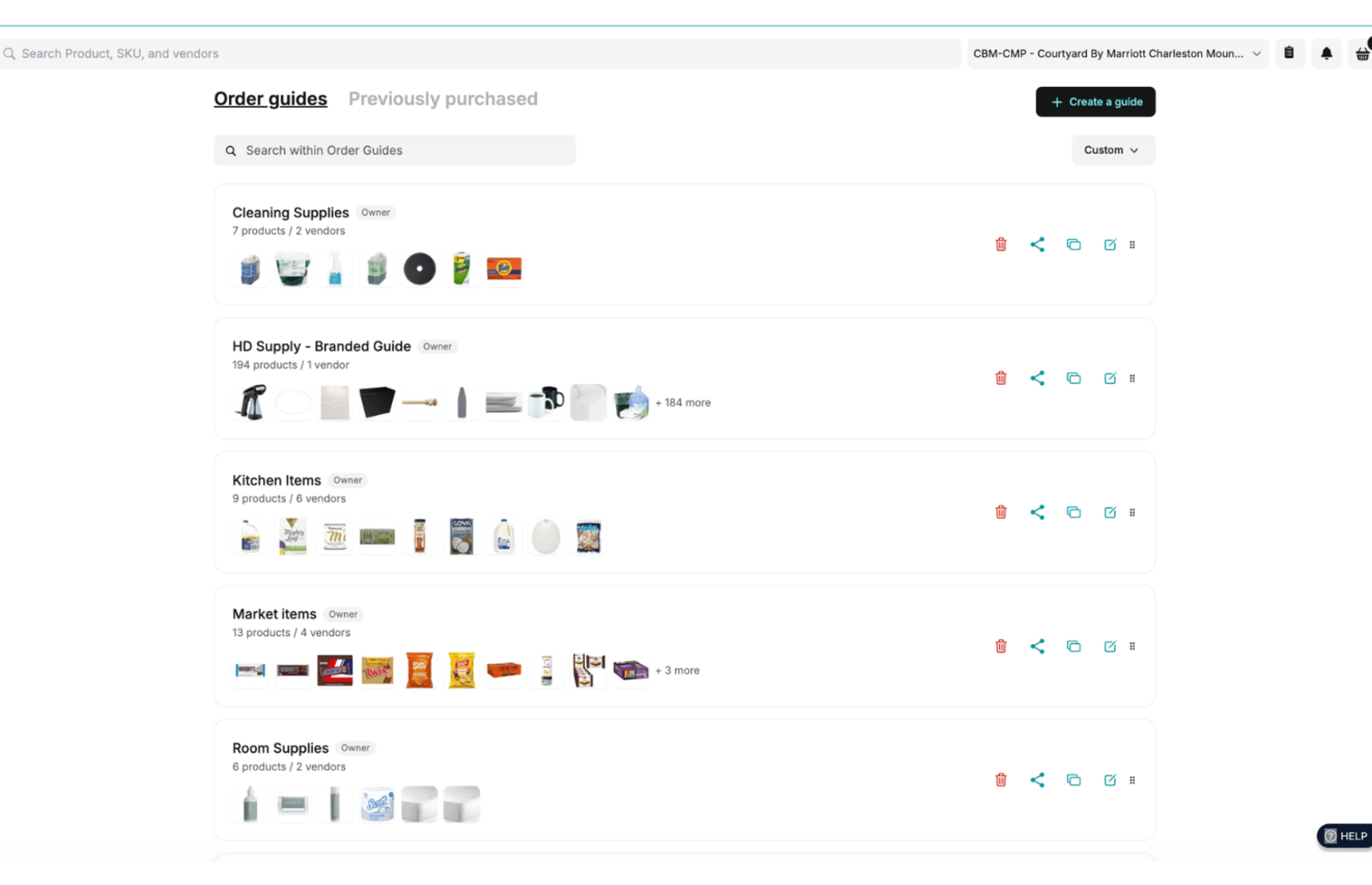Share the Kitchen Items guide
Screen dimensions: 1372x885
(1038, 512)
